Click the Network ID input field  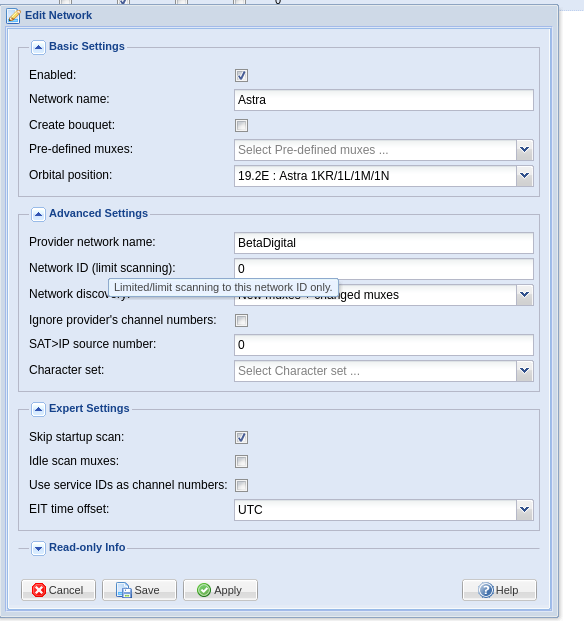pos(384,269)
